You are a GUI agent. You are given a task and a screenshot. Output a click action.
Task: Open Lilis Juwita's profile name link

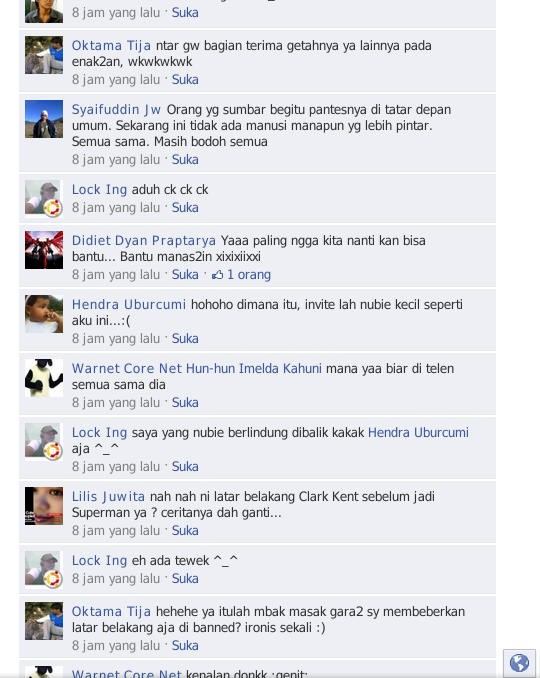coord(108,496)
